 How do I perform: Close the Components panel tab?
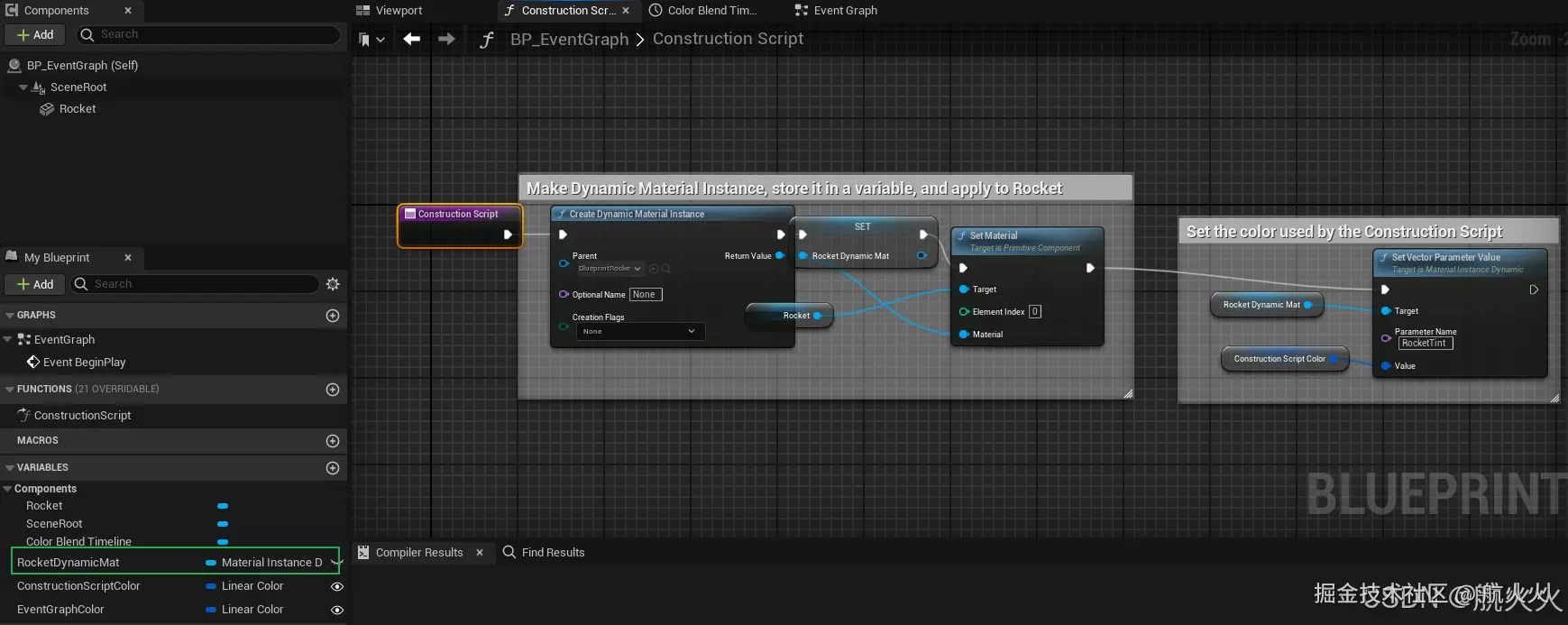(128, 11)
